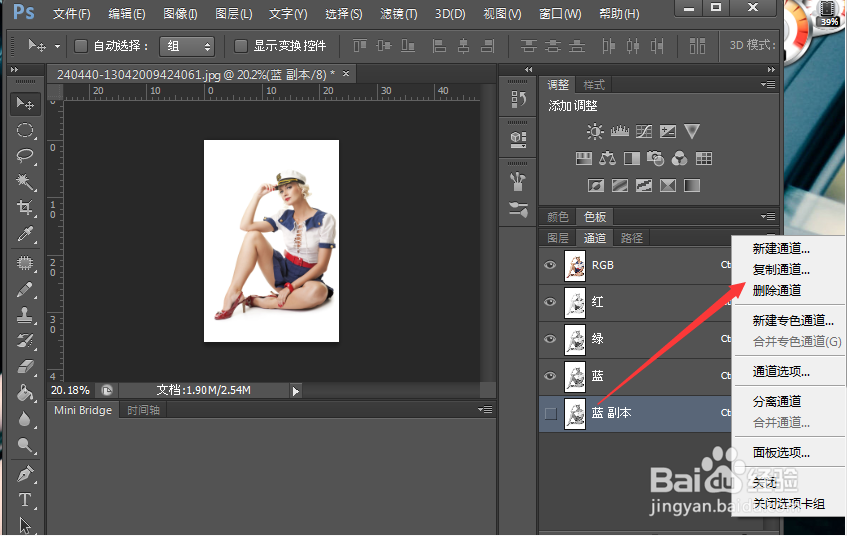Viewport: 847px width, 536px height.
Task: Select the Elliptical Marquee tool
Action: point(24,130)
